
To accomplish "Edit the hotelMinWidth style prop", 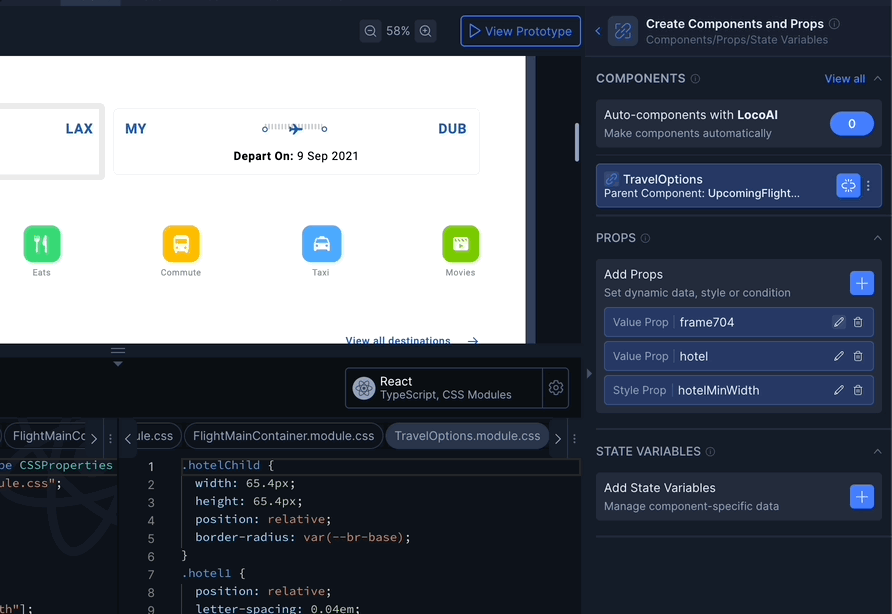I will pos(839,390).
